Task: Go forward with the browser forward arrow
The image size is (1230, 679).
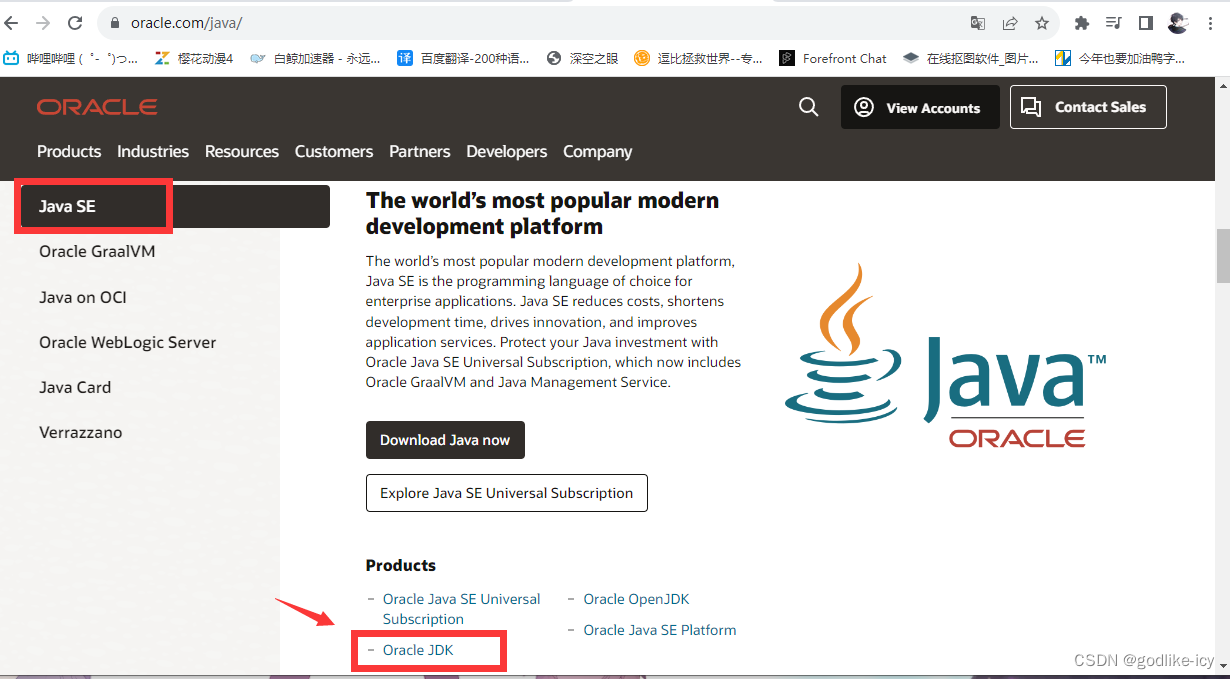Action: click(43, 22)
